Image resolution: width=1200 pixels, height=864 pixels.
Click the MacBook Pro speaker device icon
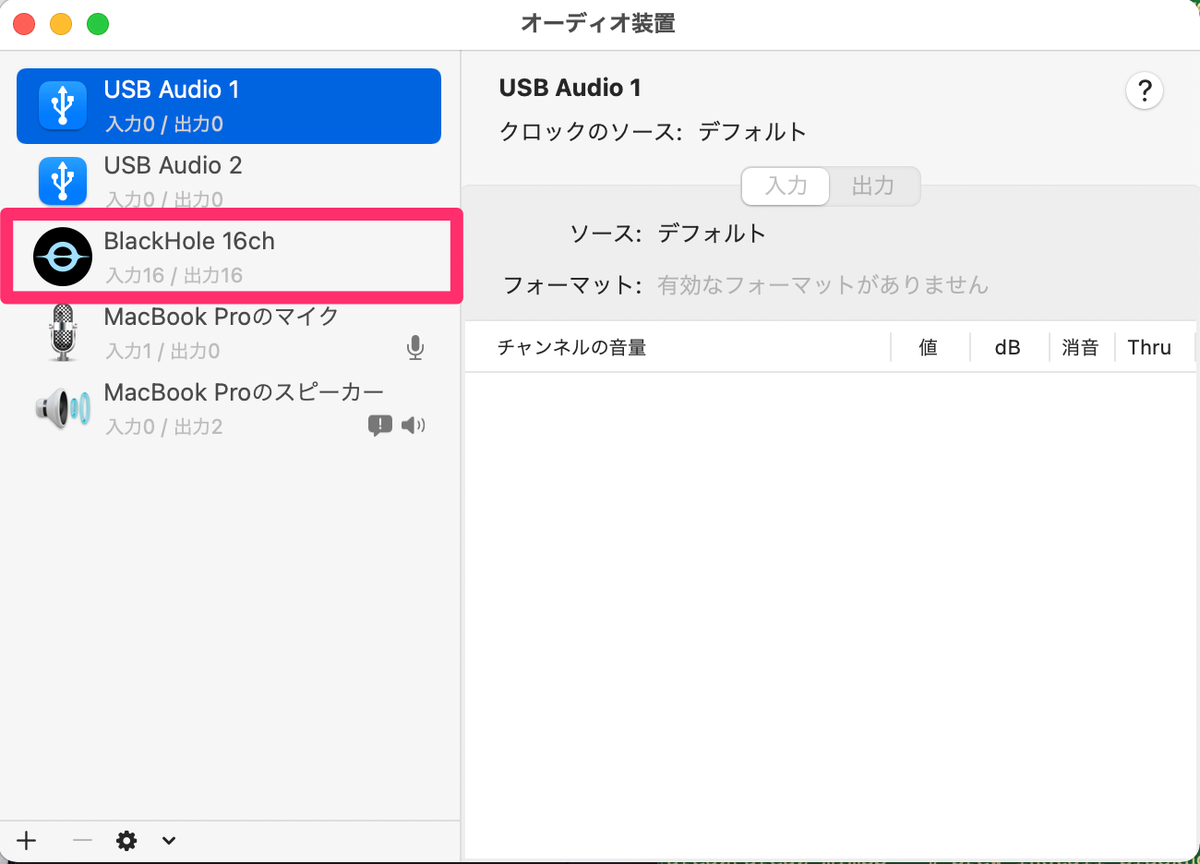[63, 408]
